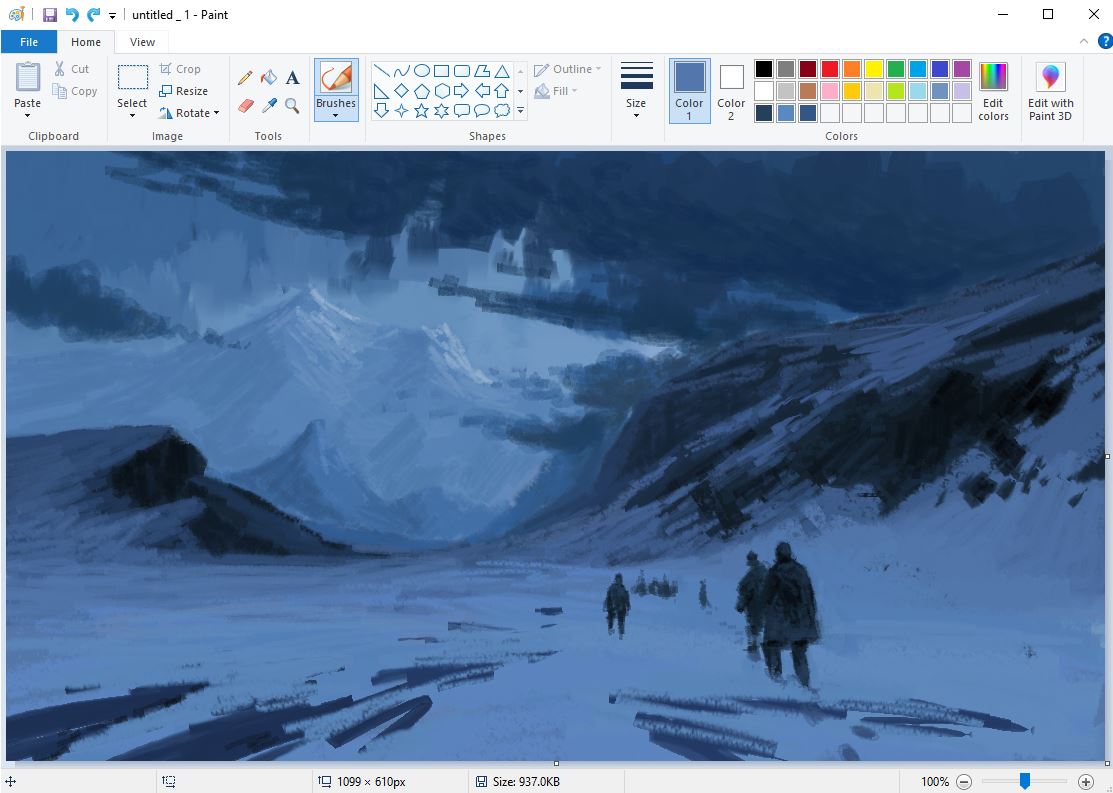Click the large figure in the painting

(788, 614)
